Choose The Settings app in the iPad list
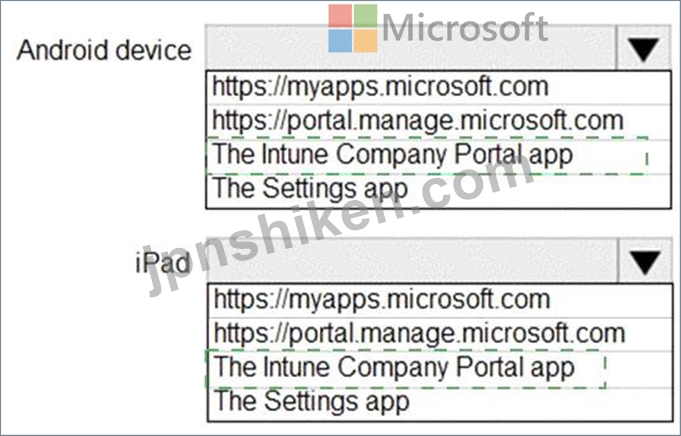681x436 pixels. tap(440, 404)
